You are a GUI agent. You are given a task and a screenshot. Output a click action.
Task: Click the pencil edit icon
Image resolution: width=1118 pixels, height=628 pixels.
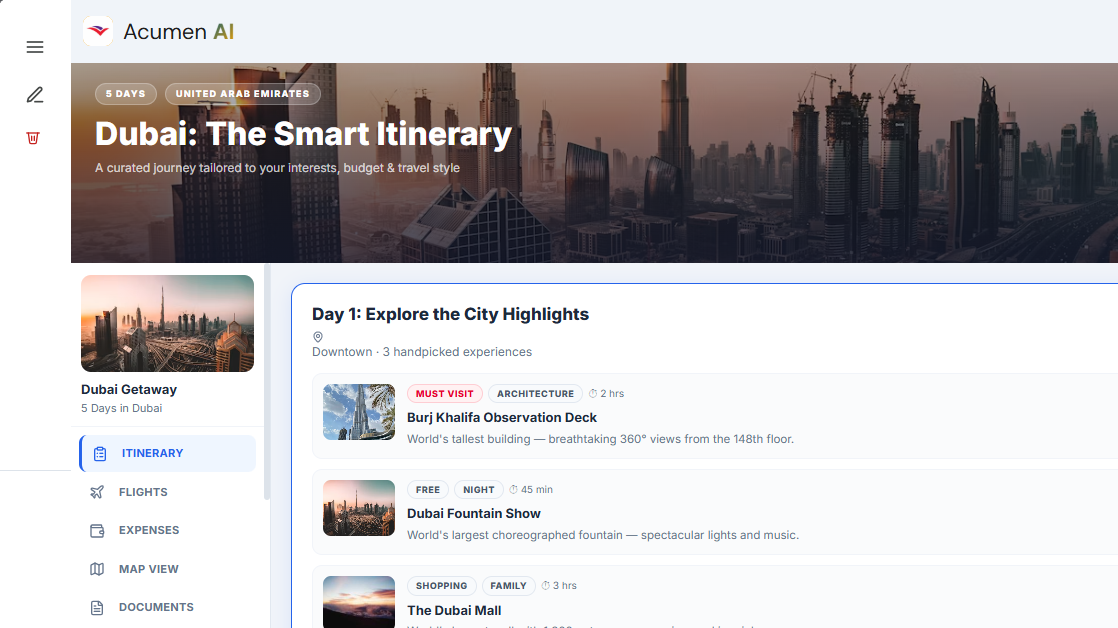click(35, 95)
